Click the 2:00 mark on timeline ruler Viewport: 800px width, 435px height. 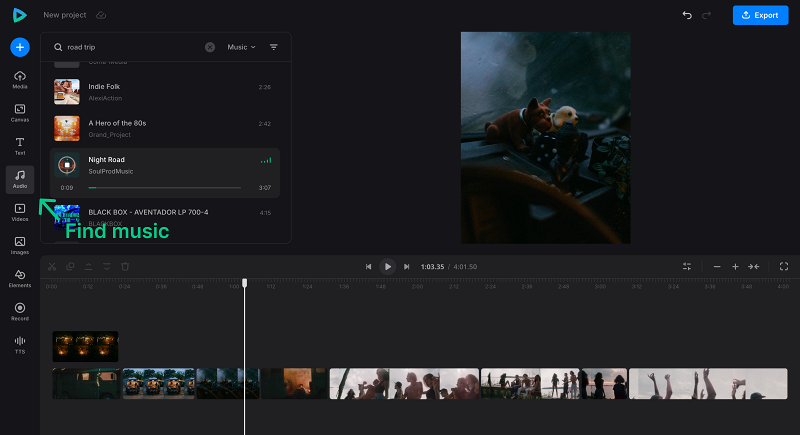(417, 287)
